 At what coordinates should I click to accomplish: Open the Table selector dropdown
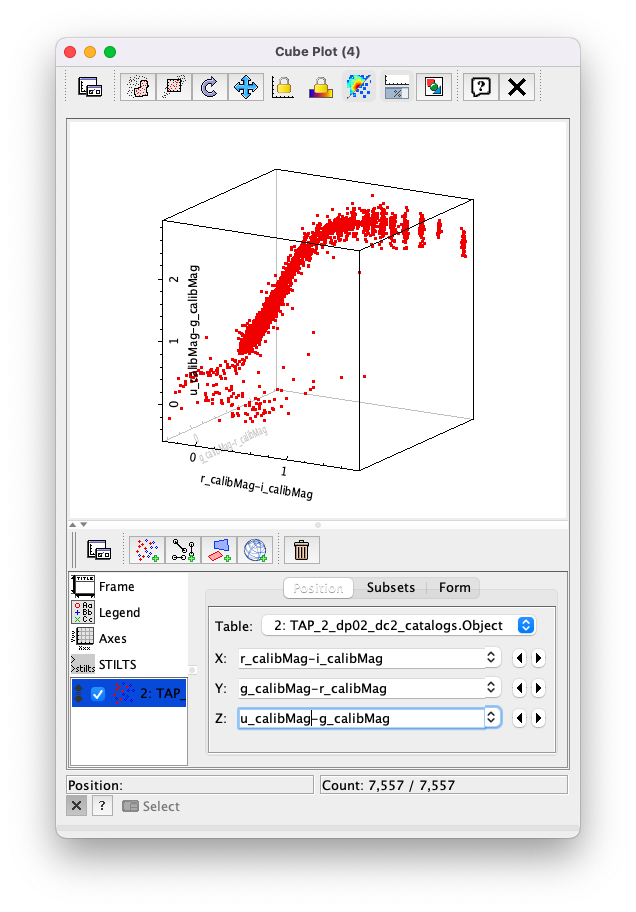pos(399,626)
